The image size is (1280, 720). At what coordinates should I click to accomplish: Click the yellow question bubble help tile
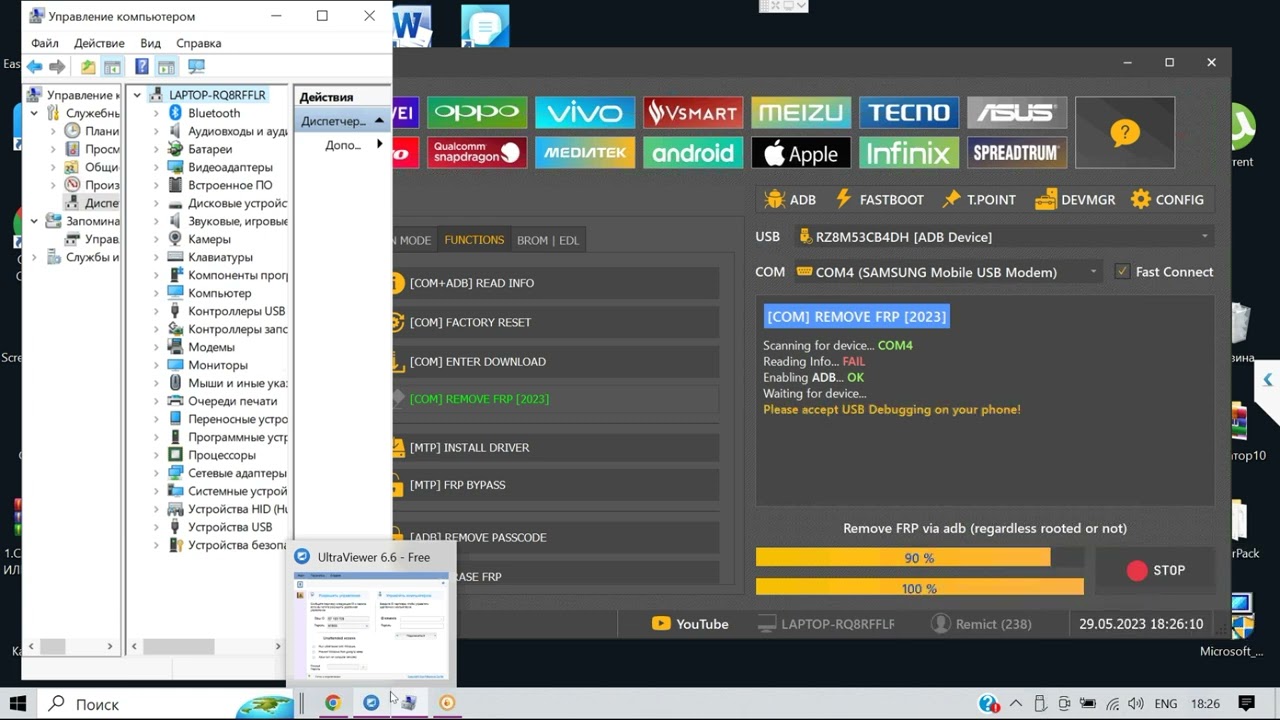tap(1125, 132)
